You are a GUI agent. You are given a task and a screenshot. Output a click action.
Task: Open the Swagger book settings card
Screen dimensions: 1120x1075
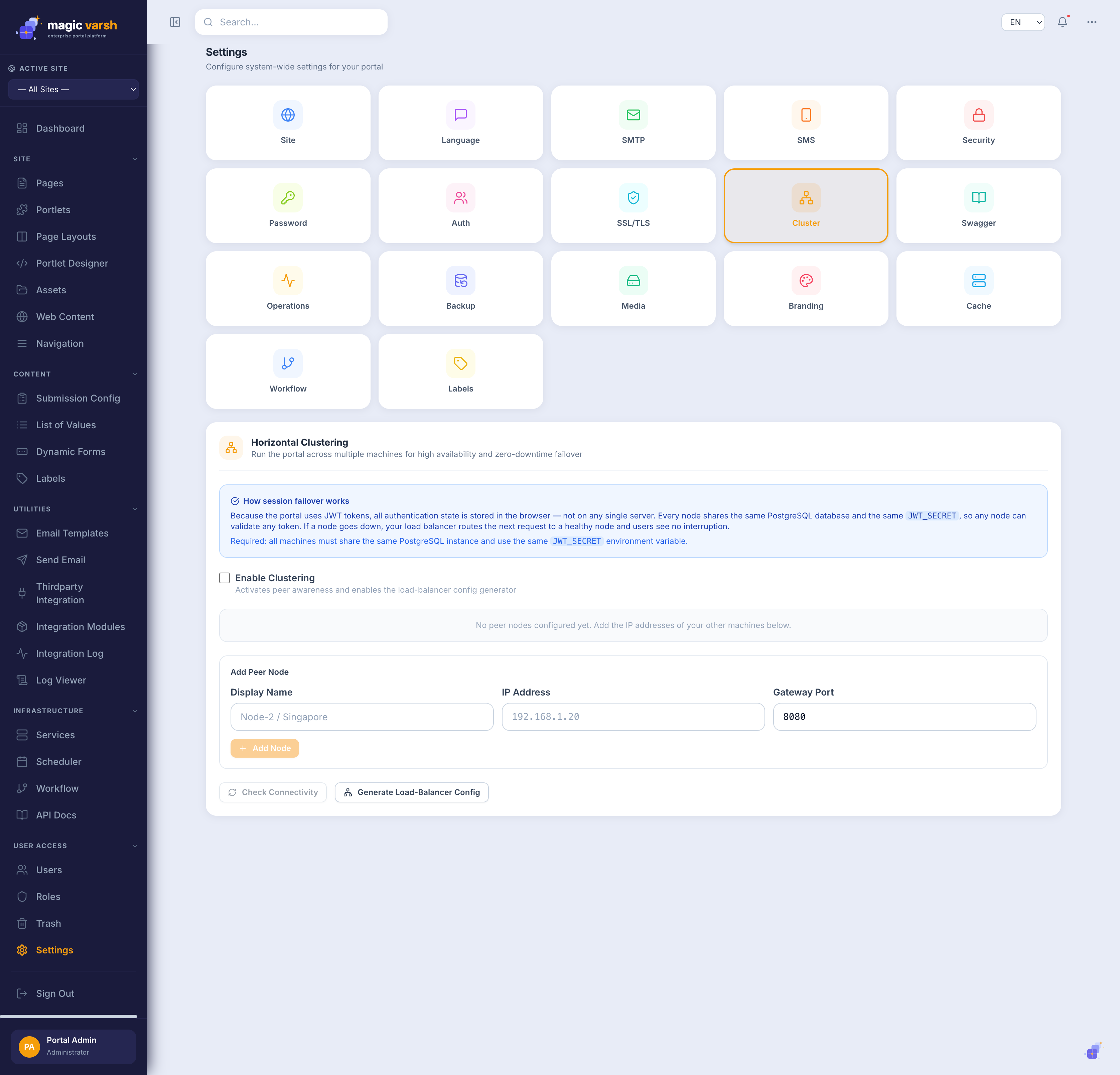[978, 206]
